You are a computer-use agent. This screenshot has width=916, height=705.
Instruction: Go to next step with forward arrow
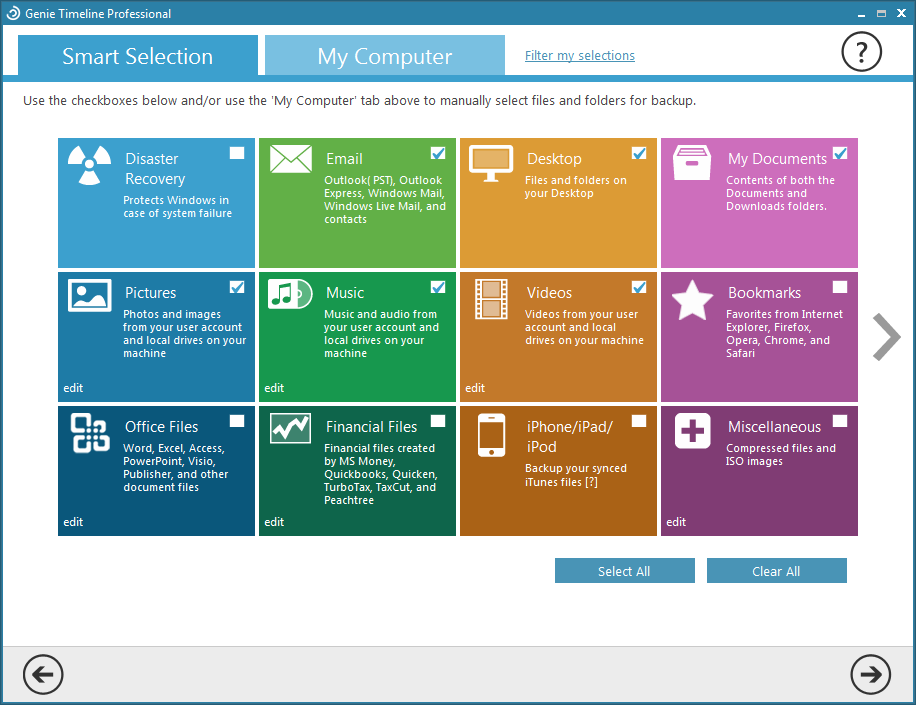(x=870, y=675)
